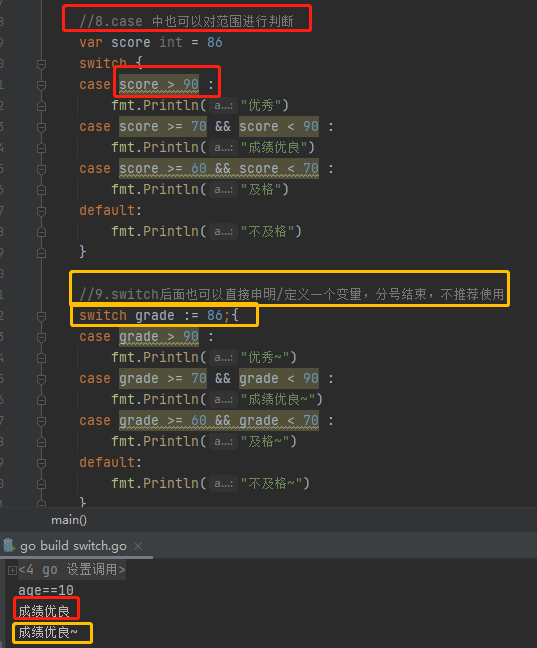537x648 pixels.
Task: Click fold marker beside Println("及格")
Action: pos(41,190)
